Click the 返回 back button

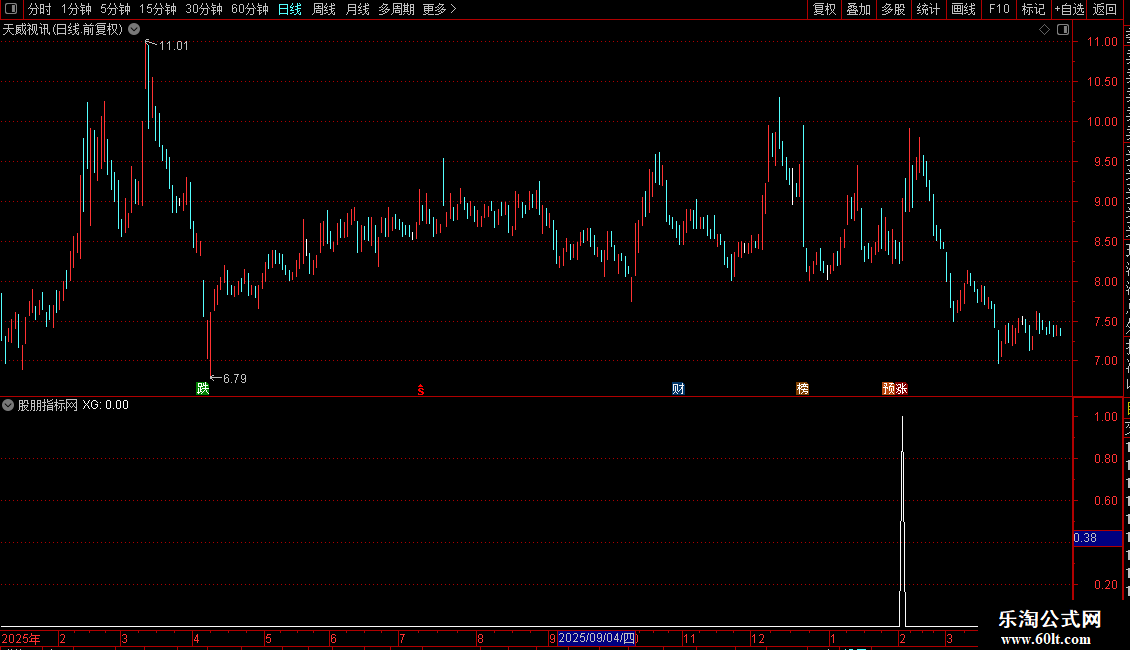coord(1105,9)
